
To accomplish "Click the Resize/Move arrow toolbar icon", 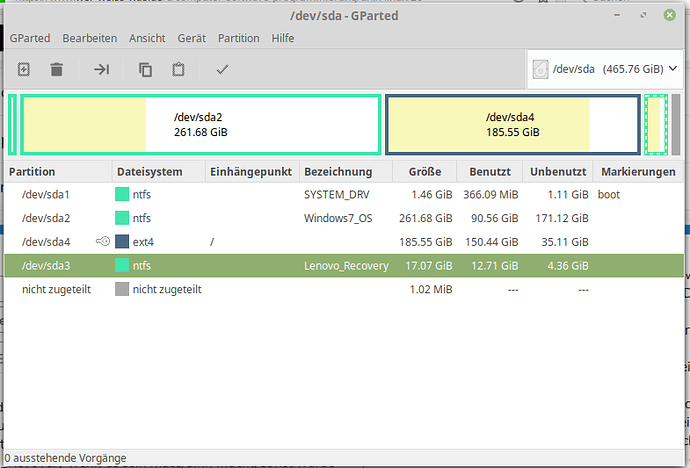I will click(x=102, y=69).
